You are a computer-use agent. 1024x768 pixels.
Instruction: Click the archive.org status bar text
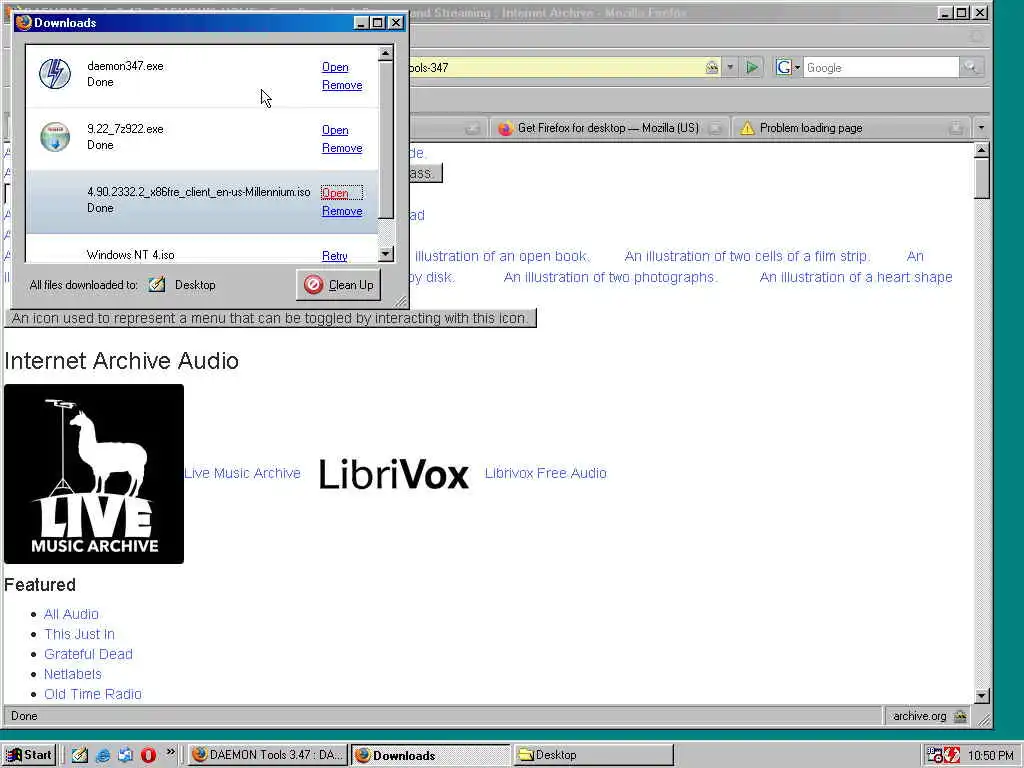[x=920, y=716]
